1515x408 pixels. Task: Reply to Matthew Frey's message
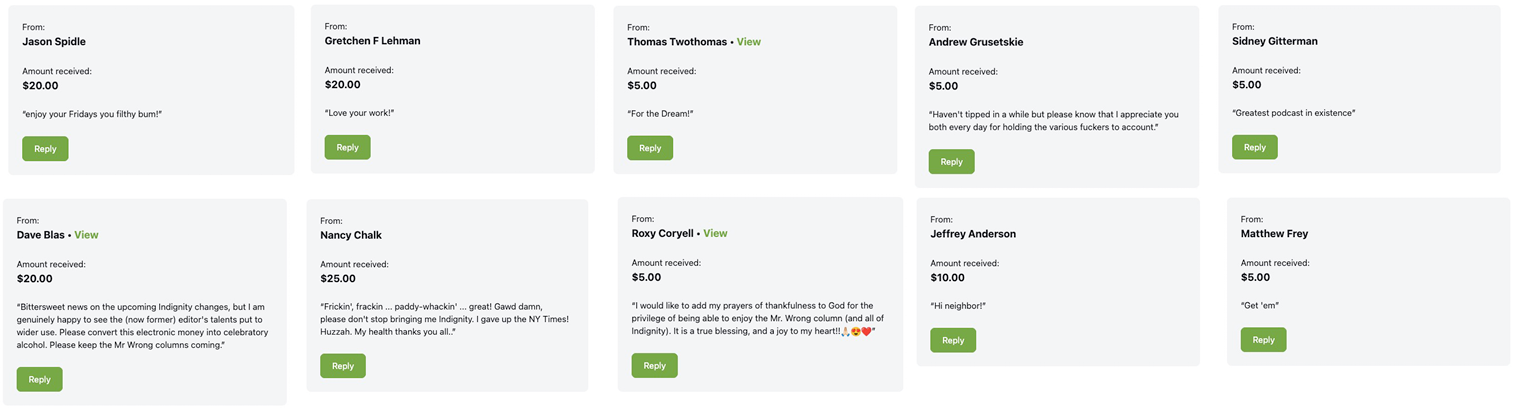[x=1263, y=340]
